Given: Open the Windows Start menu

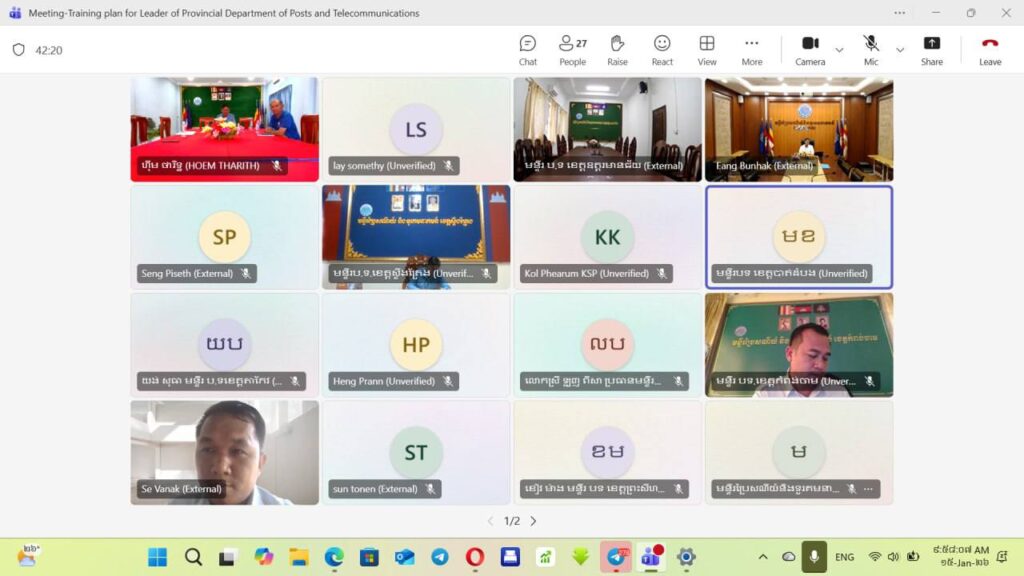Looking at the screenshot, I should tap(158, 557).
